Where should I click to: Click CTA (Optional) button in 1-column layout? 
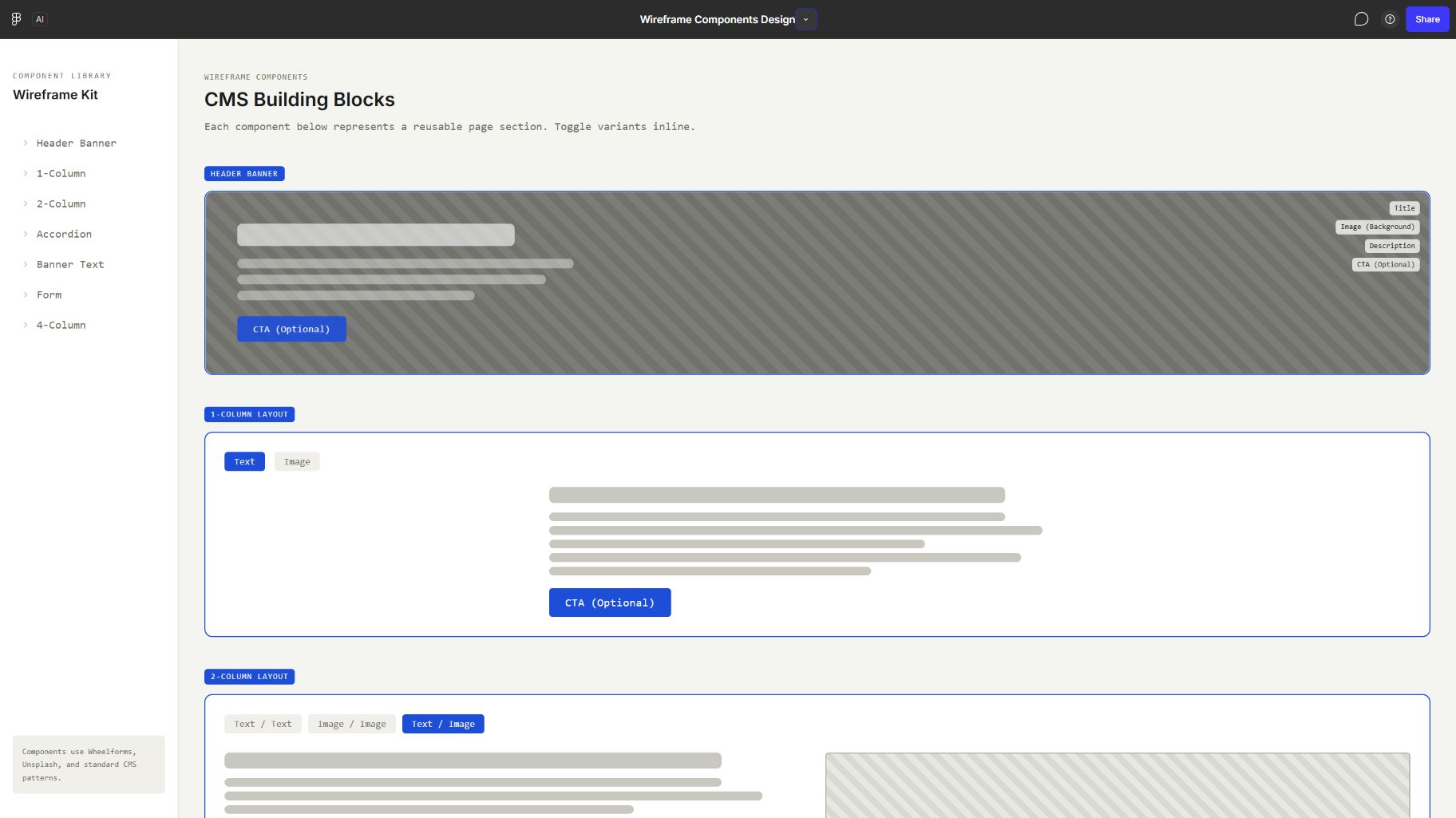(610, 603)
